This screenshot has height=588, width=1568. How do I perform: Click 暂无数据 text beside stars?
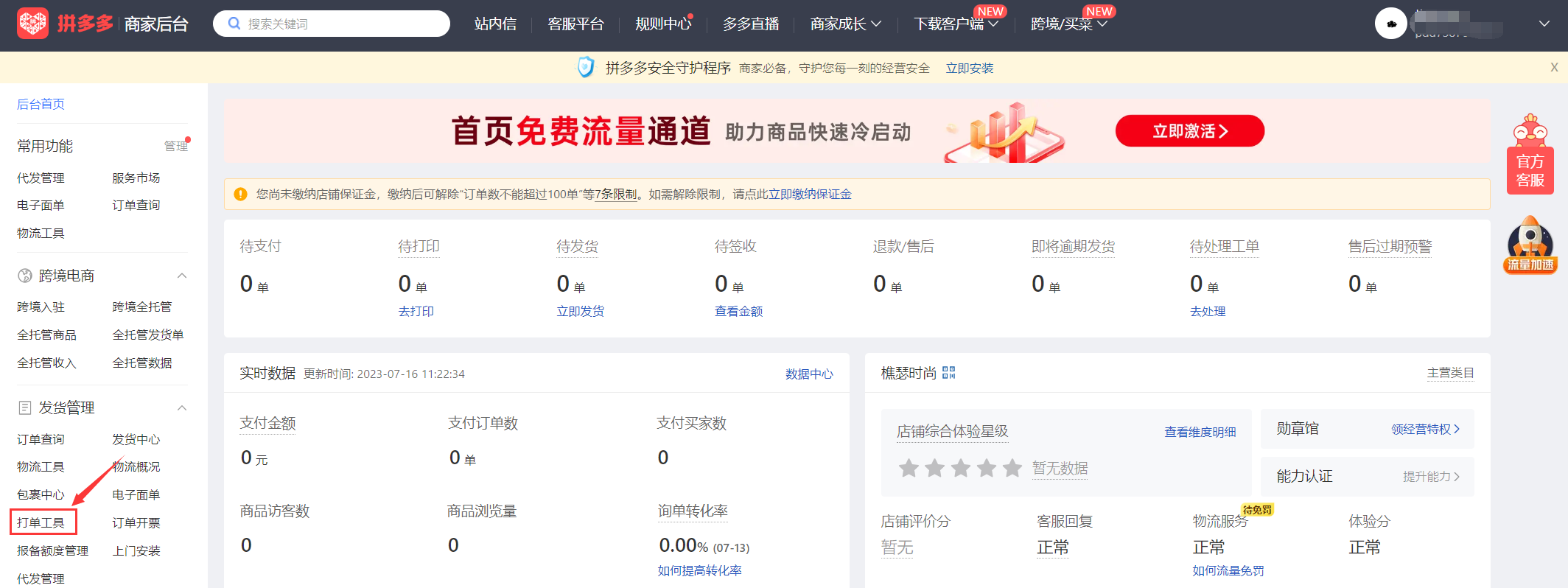point(1060,469)
